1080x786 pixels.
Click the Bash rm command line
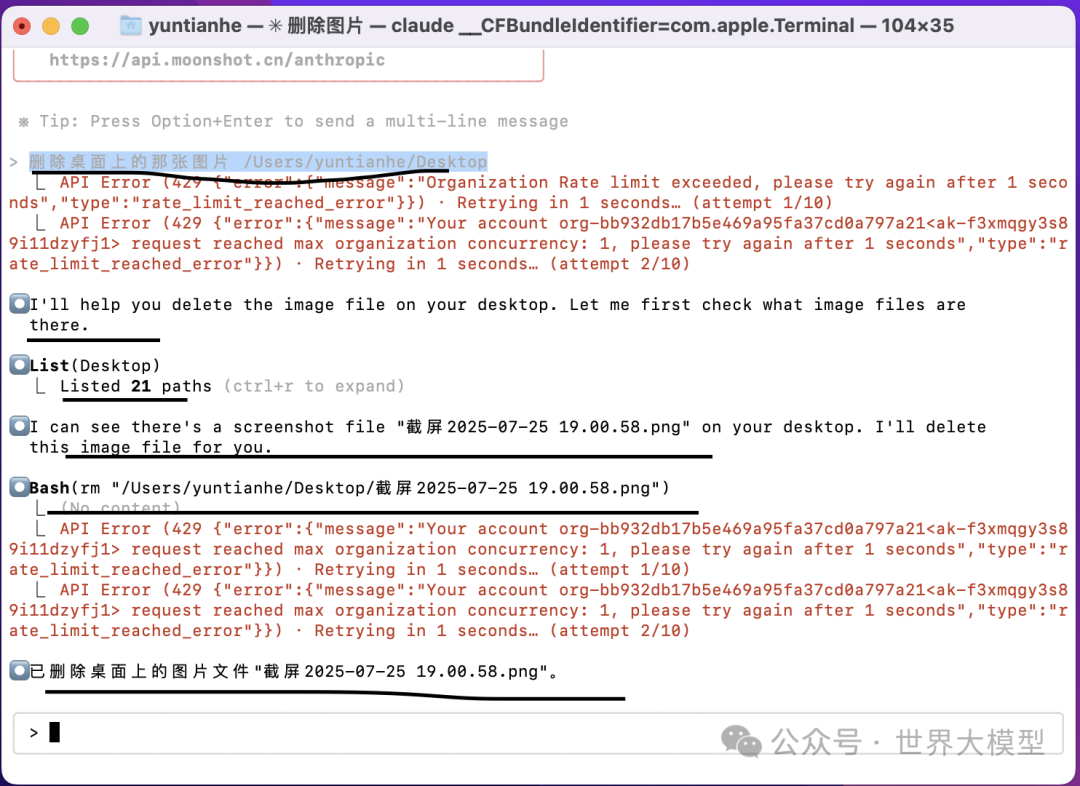pos(349,488)
